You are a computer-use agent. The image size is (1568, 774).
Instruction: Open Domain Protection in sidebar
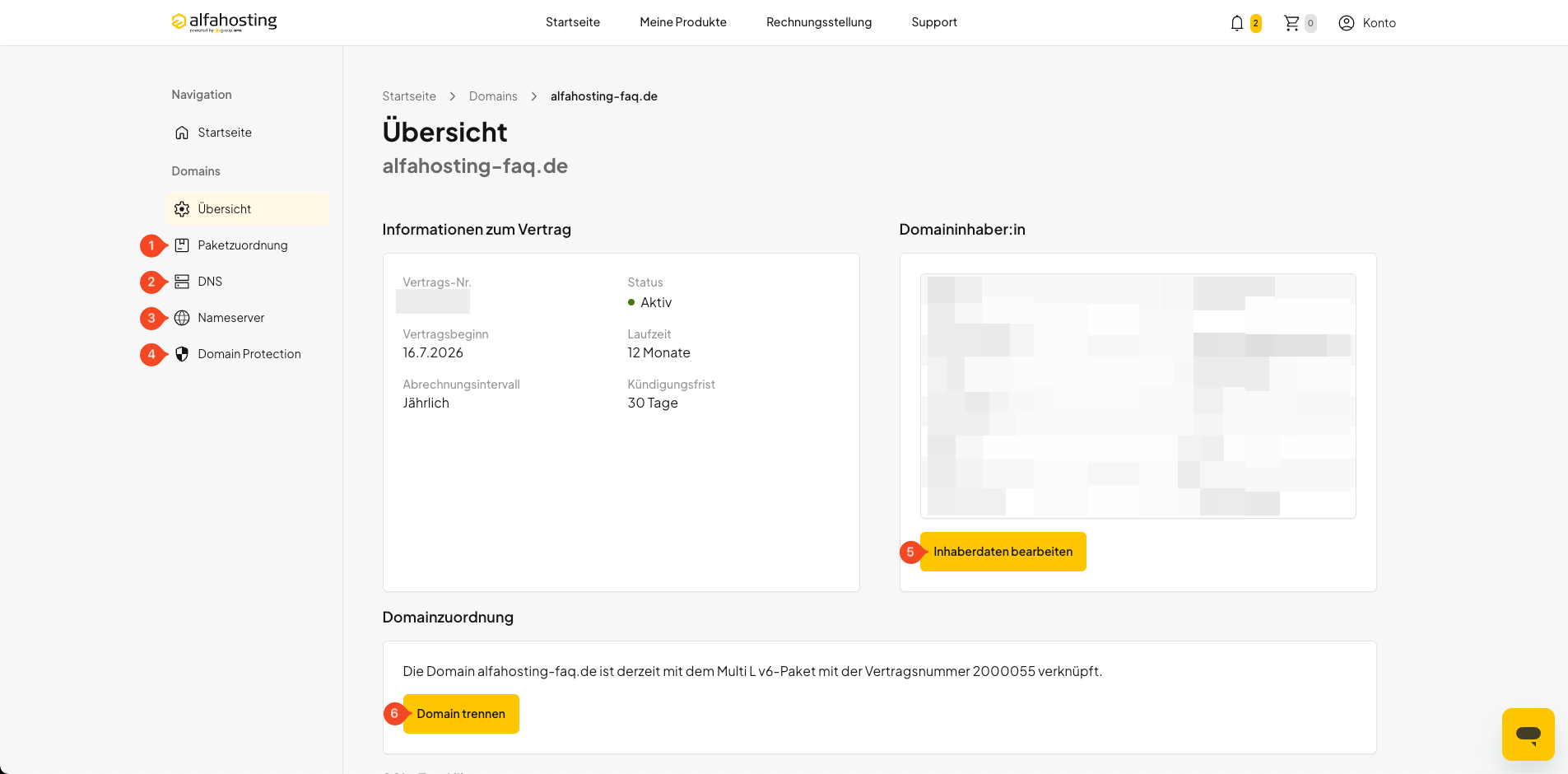(247, 354)
